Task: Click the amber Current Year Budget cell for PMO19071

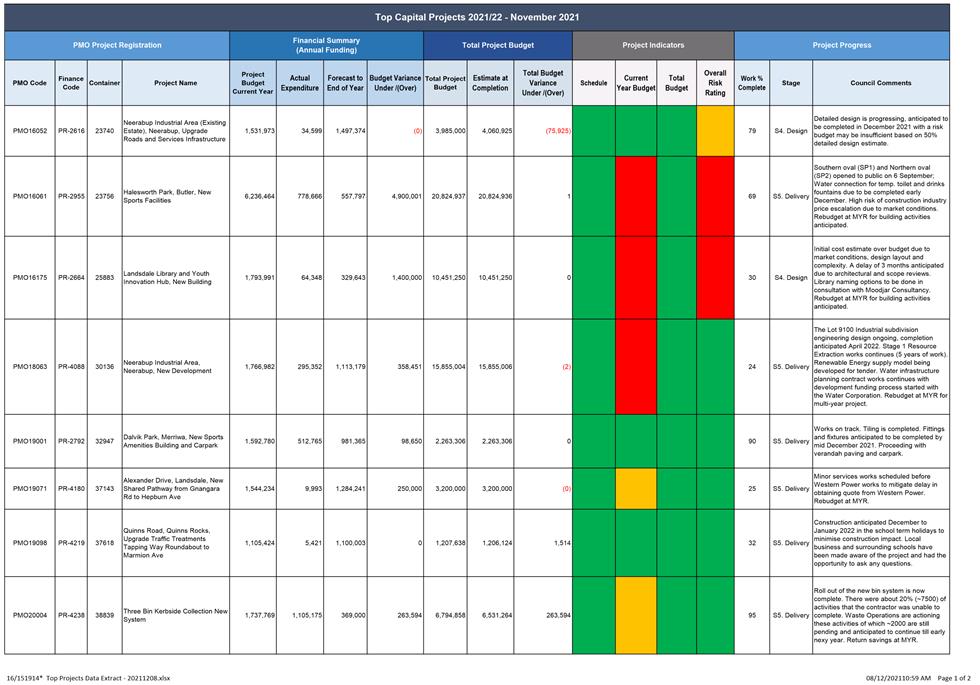Action: coord(635,488)
